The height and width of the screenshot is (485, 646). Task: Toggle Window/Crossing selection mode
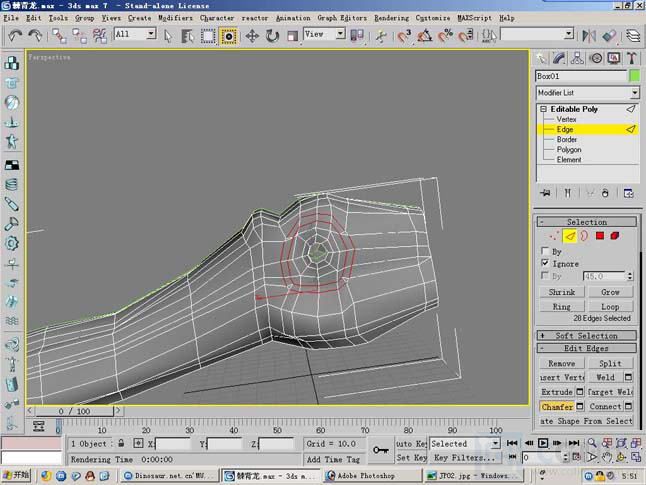(x=228, y=36)
